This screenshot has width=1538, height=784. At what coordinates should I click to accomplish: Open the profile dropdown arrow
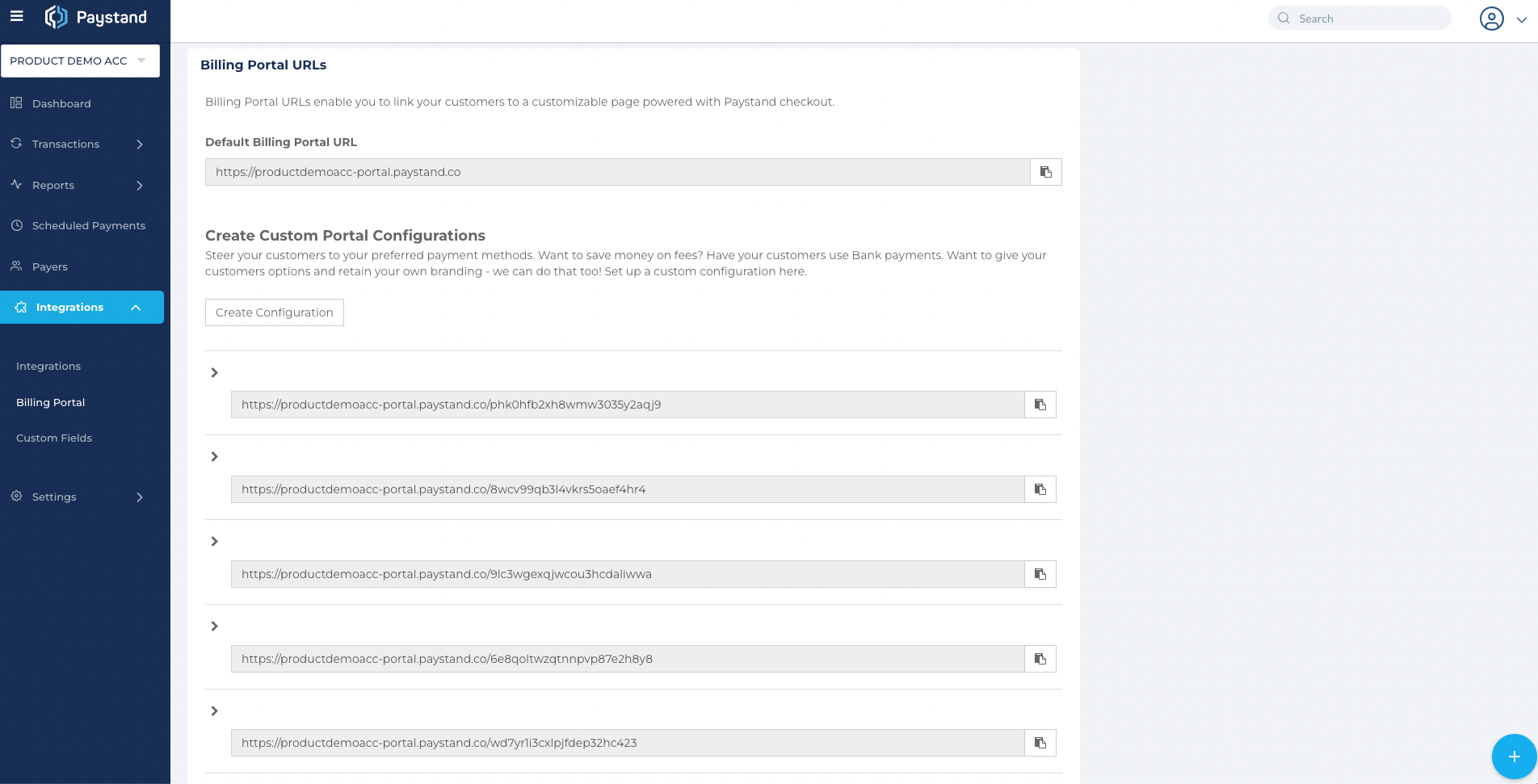point(1522,20)
